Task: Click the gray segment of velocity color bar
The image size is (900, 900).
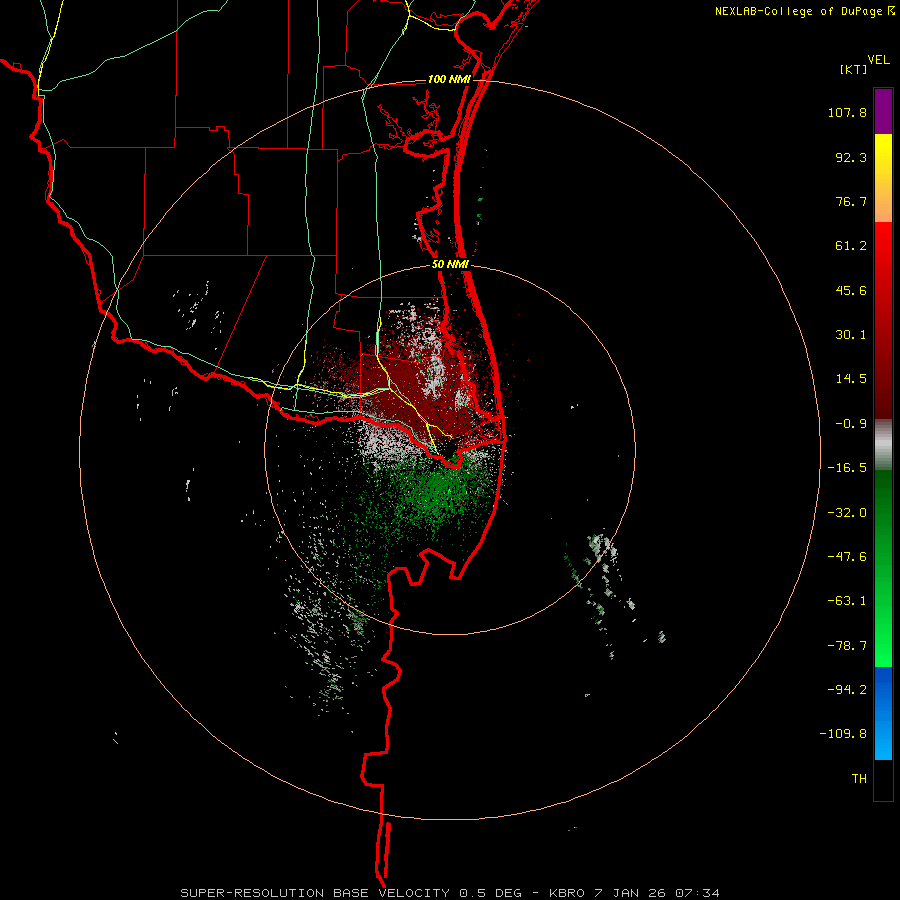Action: pyautogui.click(x=883, y=445)
